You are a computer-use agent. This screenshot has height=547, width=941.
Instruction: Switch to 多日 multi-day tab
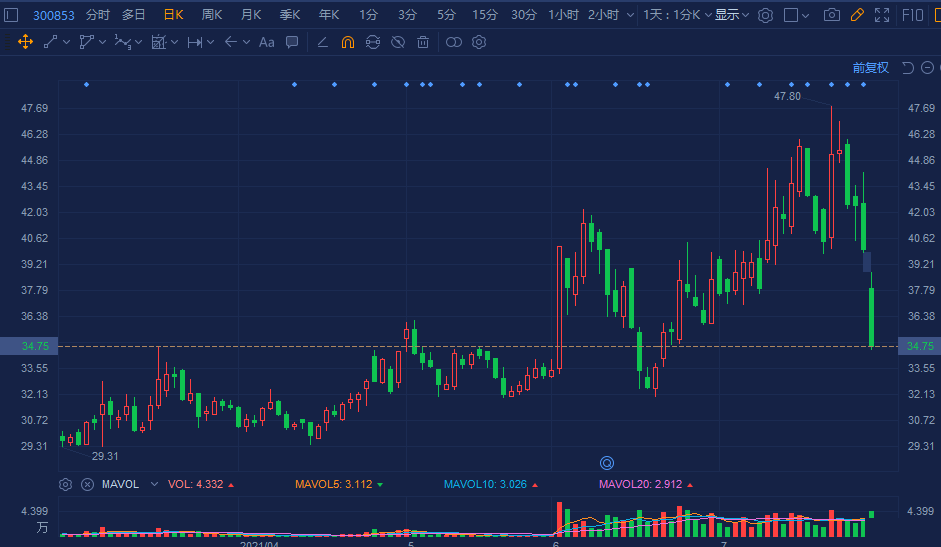(x=134, y=15)
